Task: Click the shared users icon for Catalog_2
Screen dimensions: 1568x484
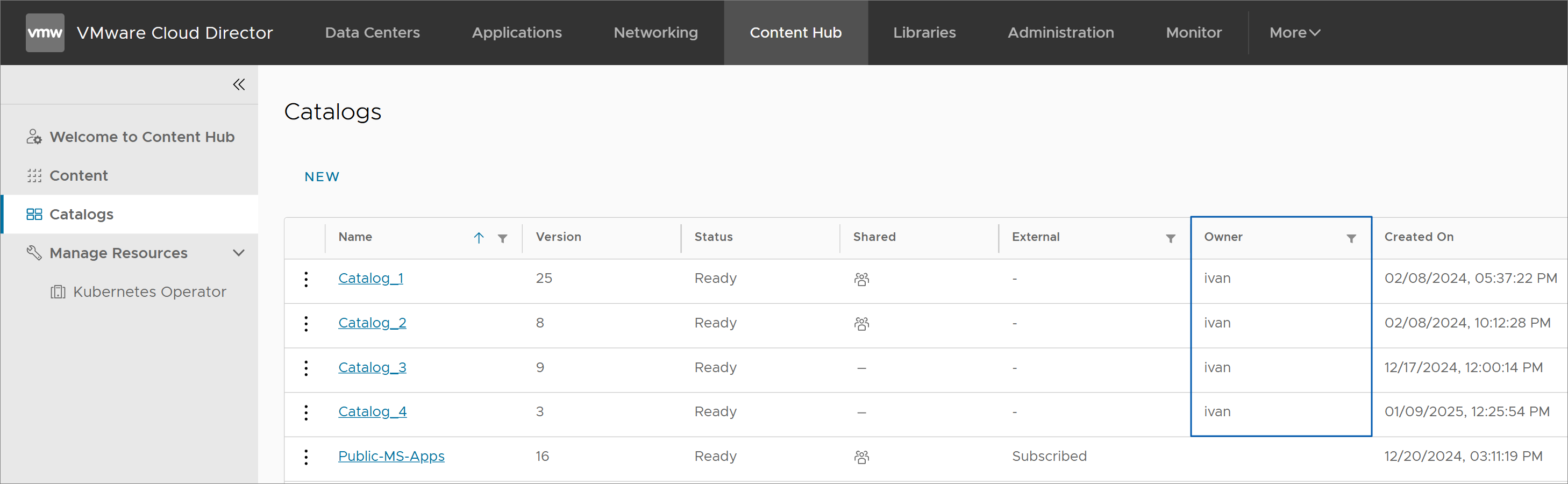Action: pos(862,324)
